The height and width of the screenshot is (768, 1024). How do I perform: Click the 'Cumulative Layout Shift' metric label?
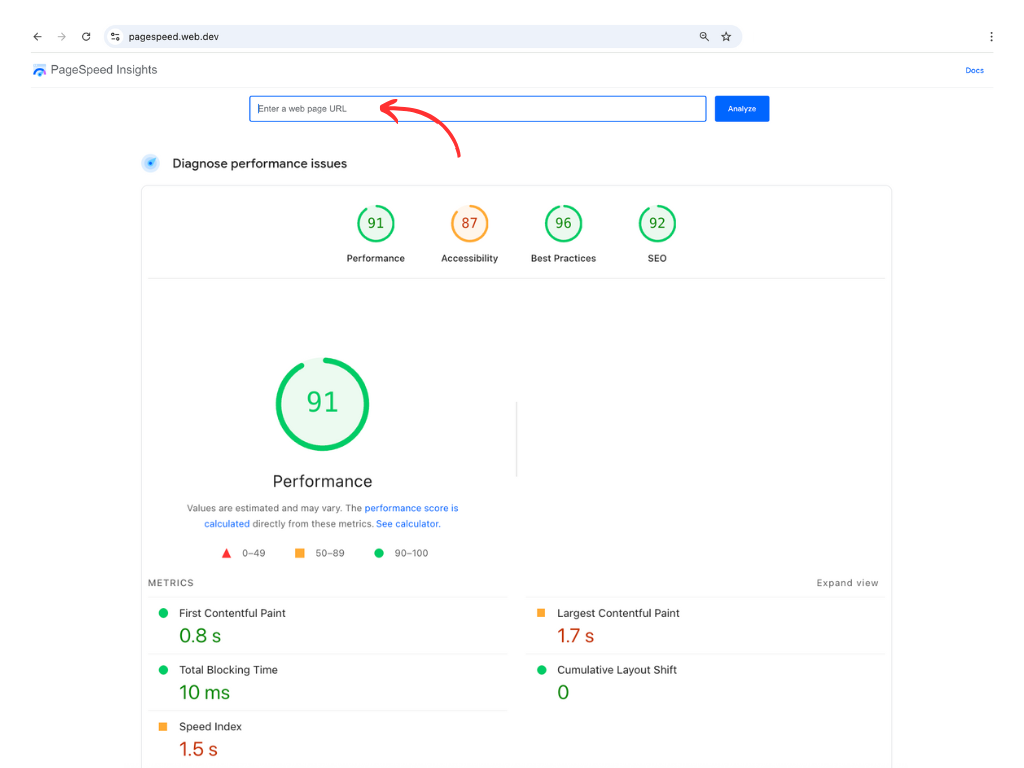click(616, 670)
